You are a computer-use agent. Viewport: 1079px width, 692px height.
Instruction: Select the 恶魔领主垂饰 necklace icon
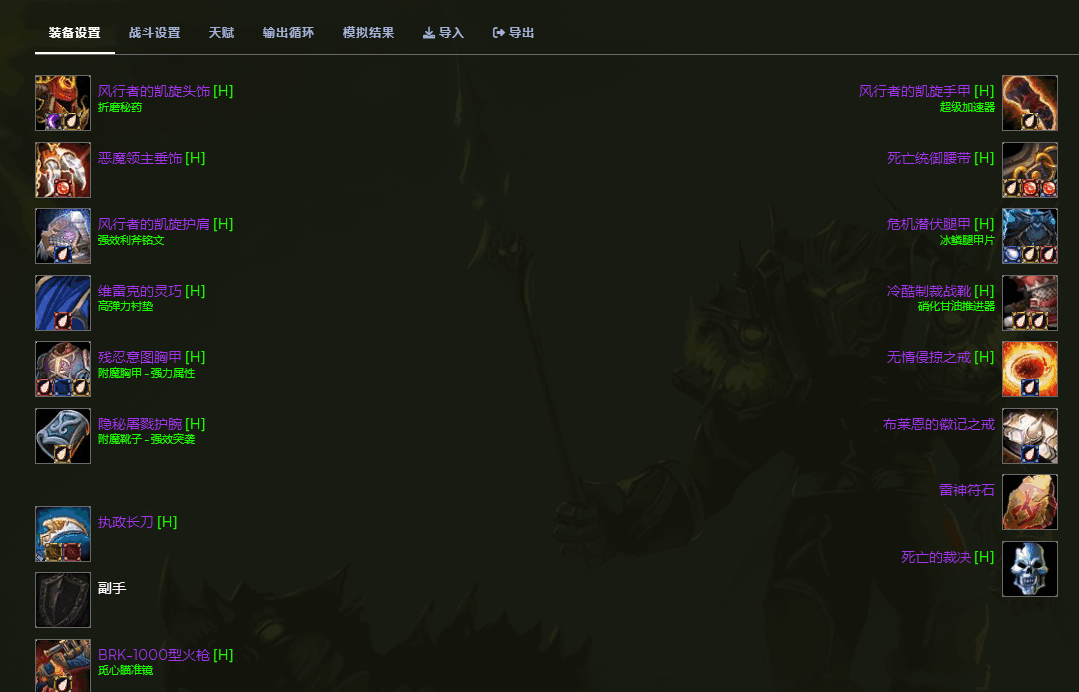63,169
